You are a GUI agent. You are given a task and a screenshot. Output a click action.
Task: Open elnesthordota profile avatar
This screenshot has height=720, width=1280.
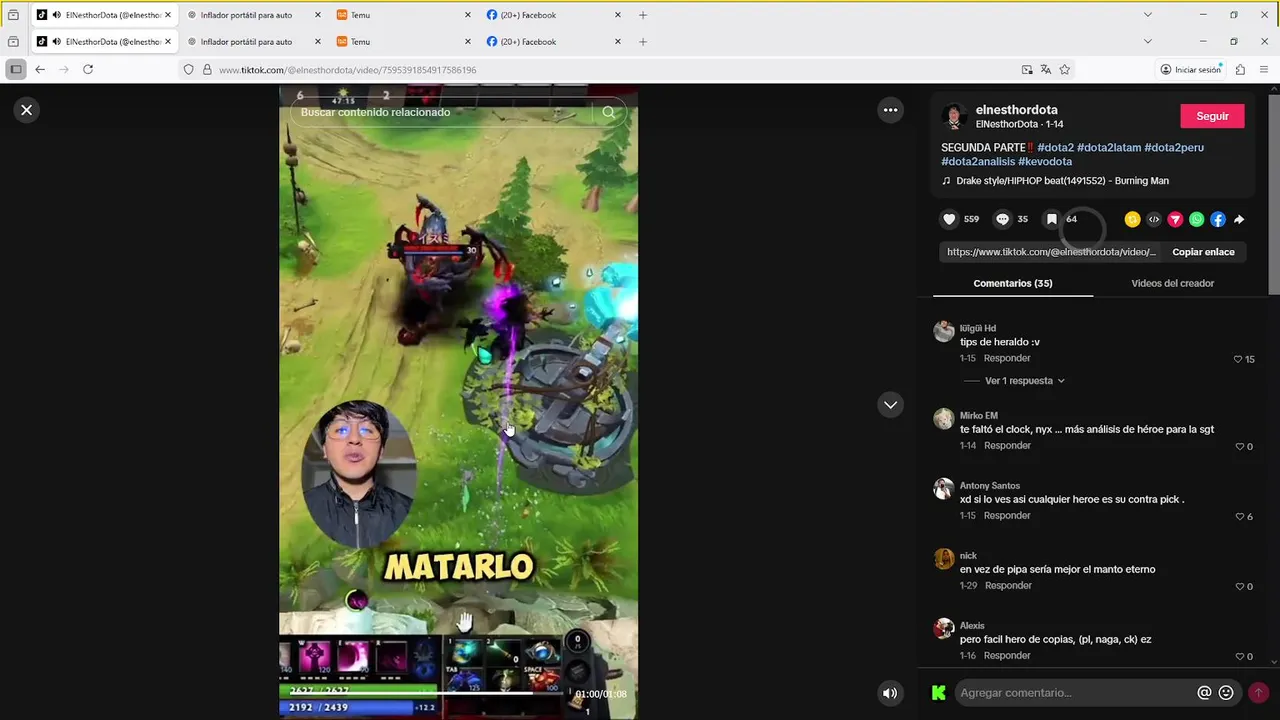pos(954,117)
